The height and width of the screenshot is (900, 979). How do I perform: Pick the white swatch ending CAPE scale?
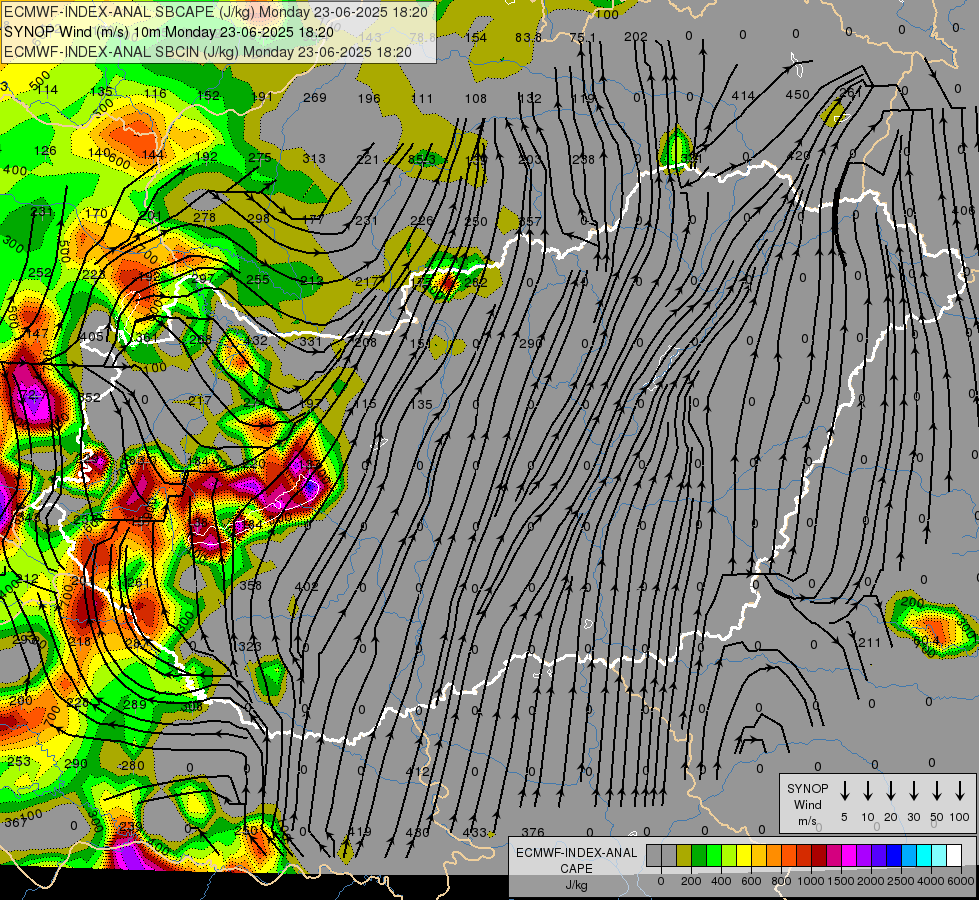tap(953, 855)
